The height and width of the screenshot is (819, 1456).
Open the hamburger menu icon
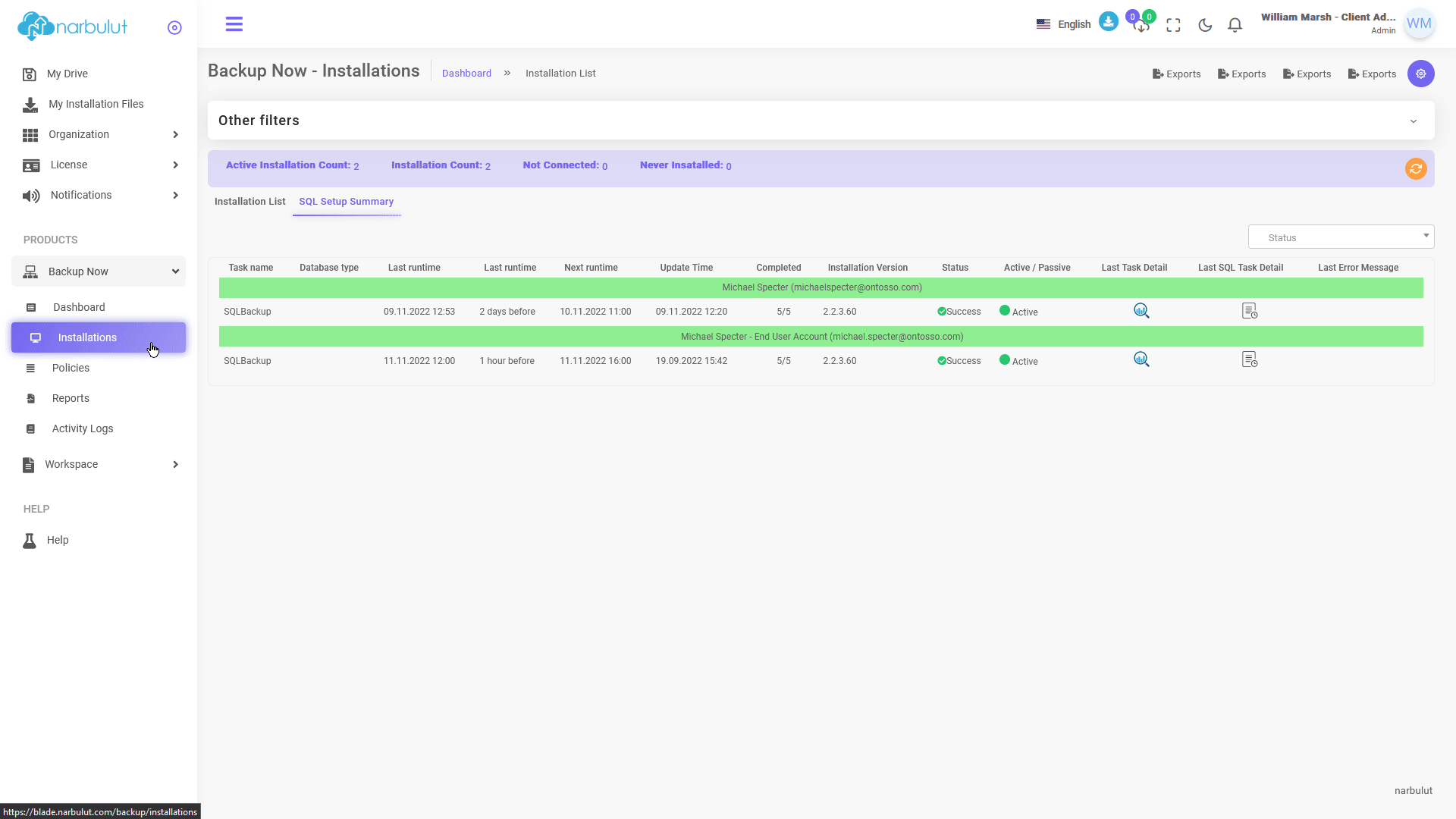tap(234, 24)
